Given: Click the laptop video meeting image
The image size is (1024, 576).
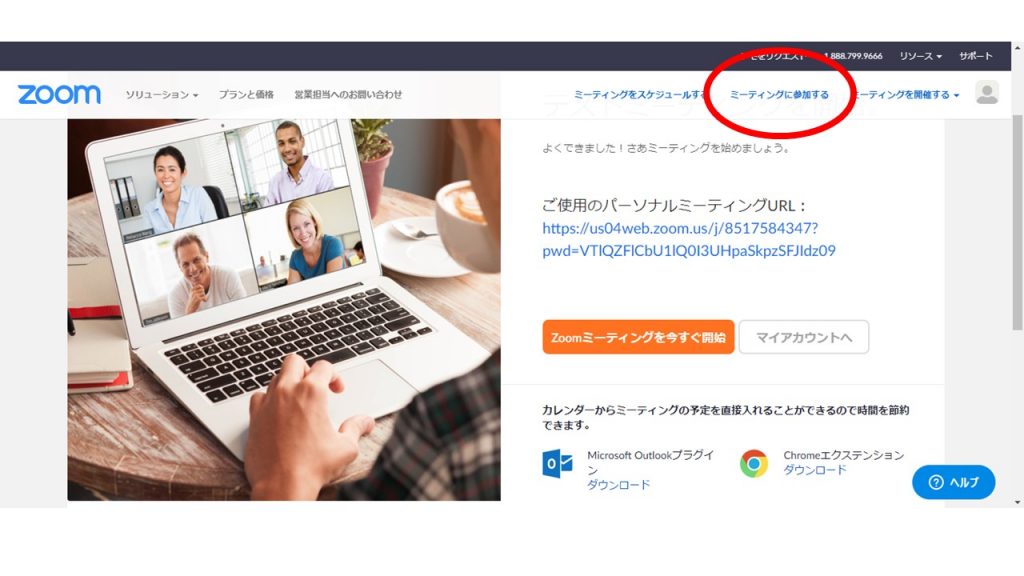Looking at the screenshot, I should 284,310.
